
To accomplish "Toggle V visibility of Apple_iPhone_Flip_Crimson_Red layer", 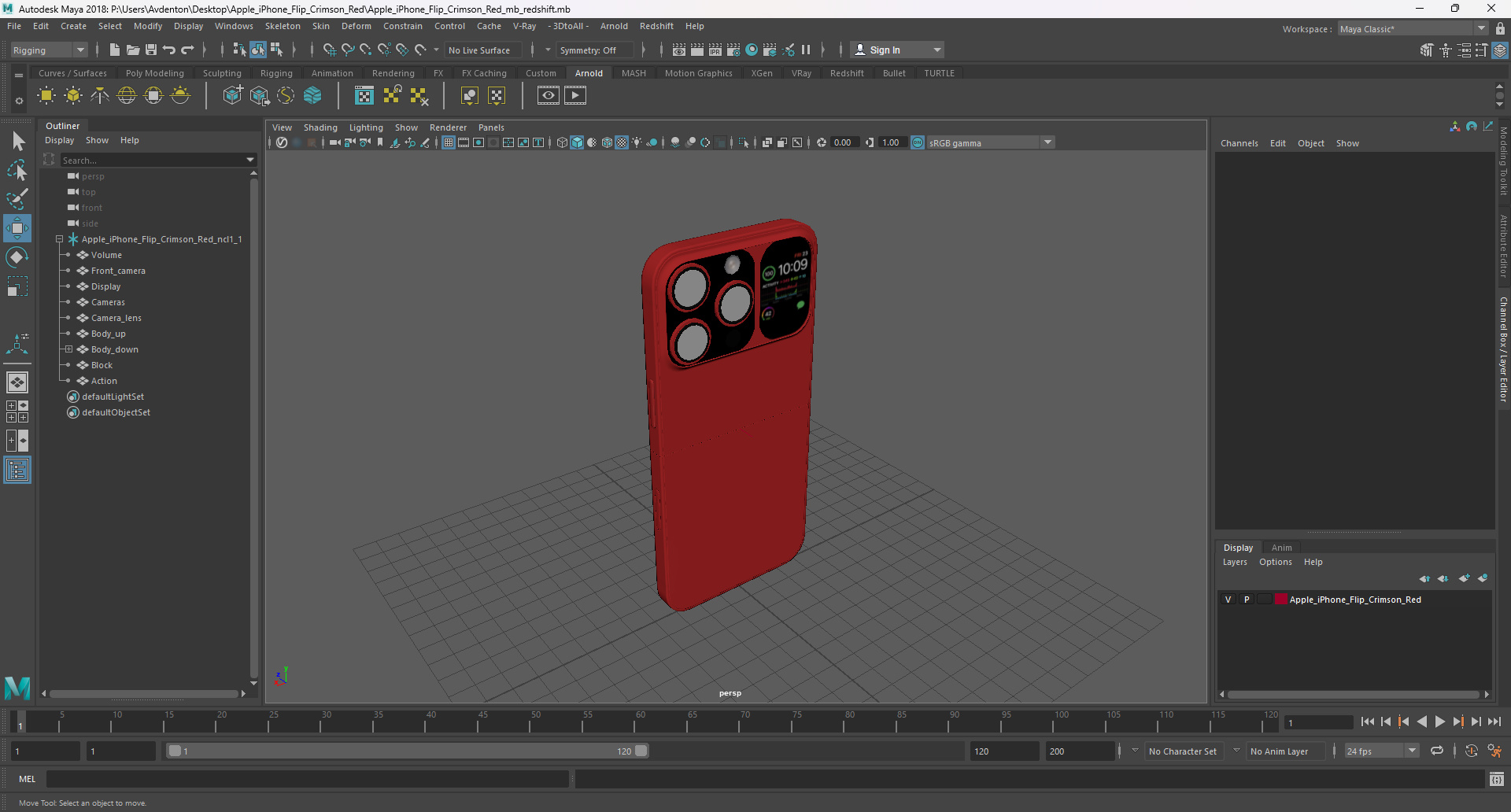I will click(1228, 600).
